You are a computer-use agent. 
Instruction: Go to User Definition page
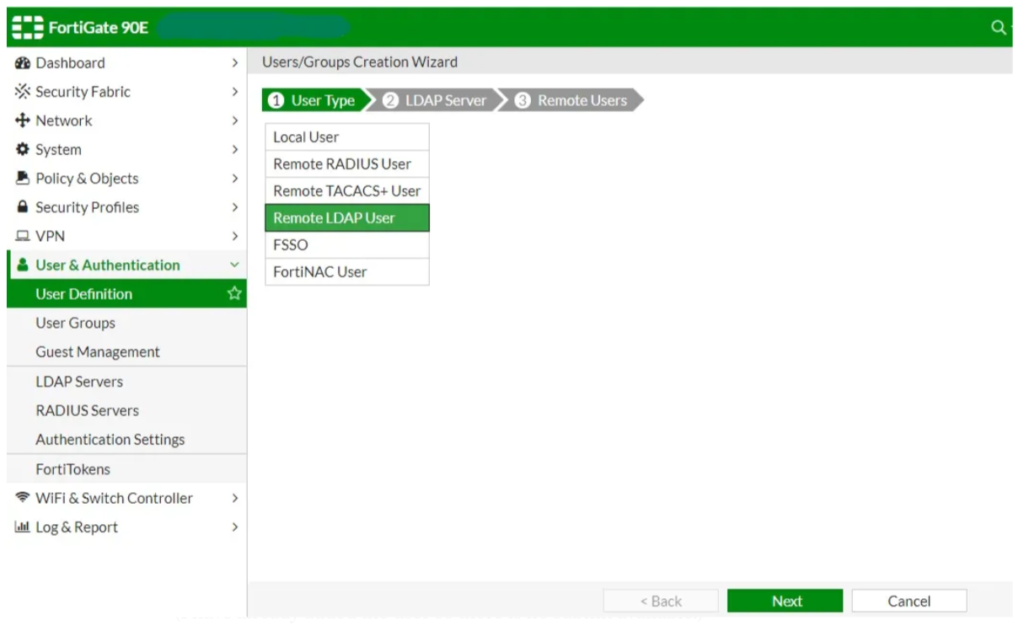tap(127, 293)
